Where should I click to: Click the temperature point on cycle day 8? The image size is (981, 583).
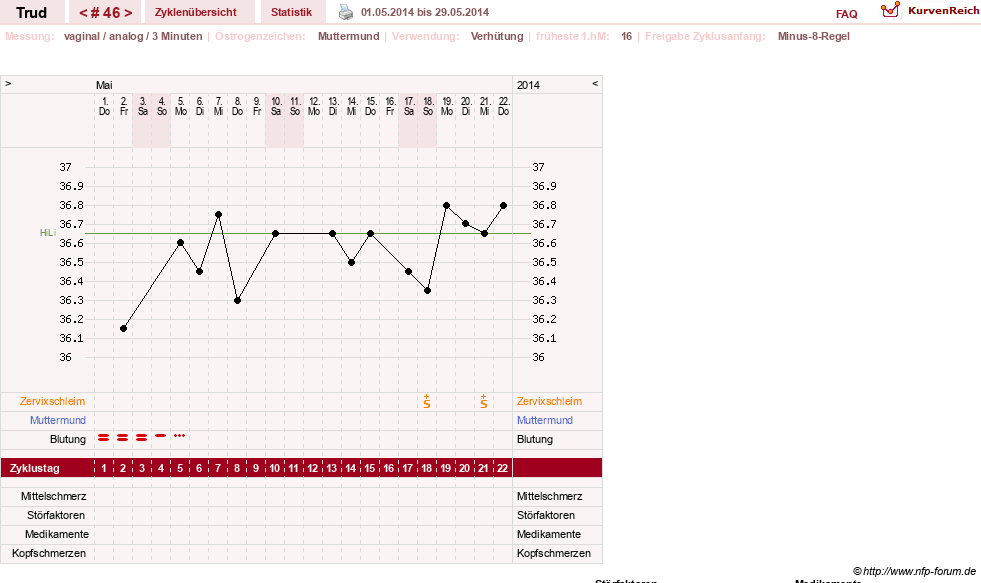pyautogui.click(x=238, y=300)
